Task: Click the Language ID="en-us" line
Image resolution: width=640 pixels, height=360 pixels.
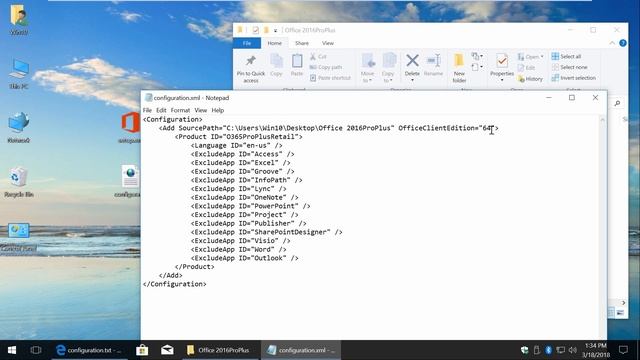Action: click(236, 145)
